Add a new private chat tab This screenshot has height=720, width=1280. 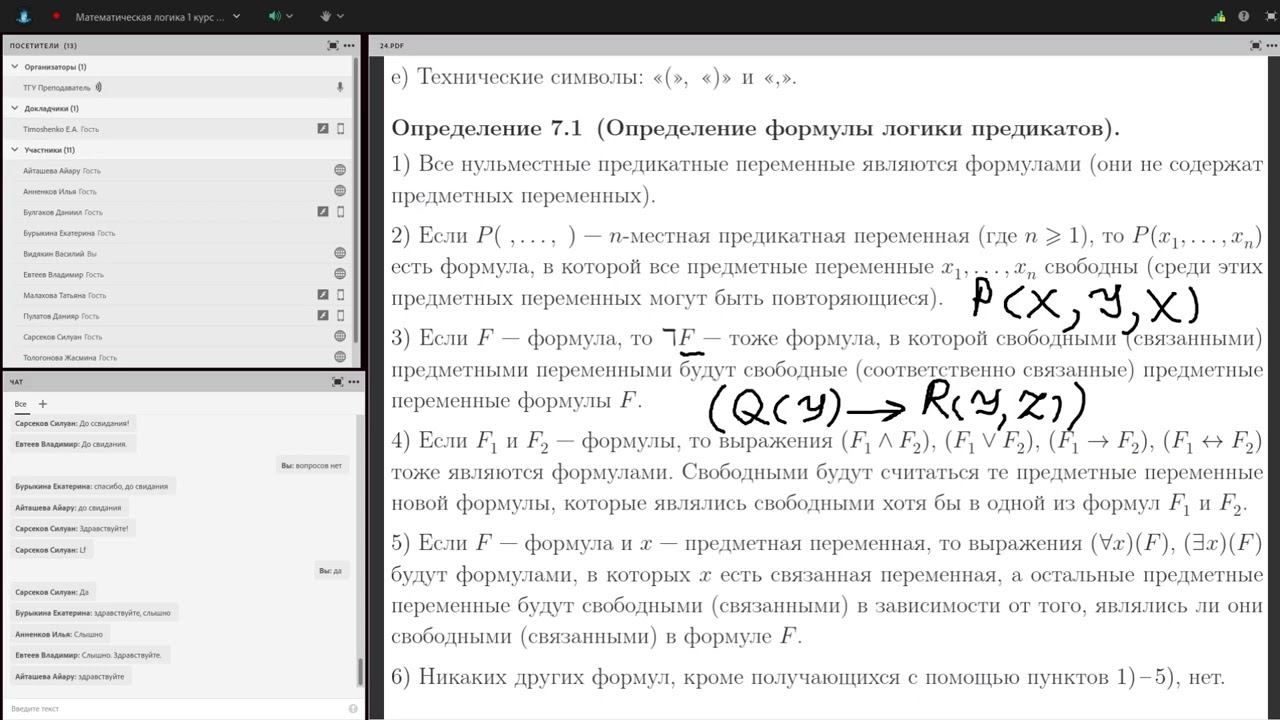(43, 404)
